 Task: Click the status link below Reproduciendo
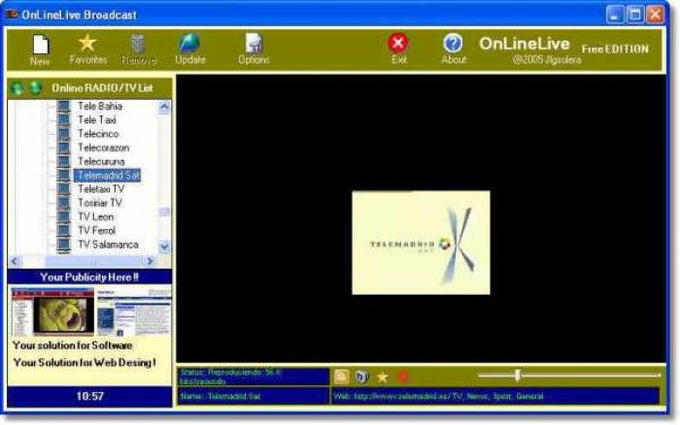(203, 382)
